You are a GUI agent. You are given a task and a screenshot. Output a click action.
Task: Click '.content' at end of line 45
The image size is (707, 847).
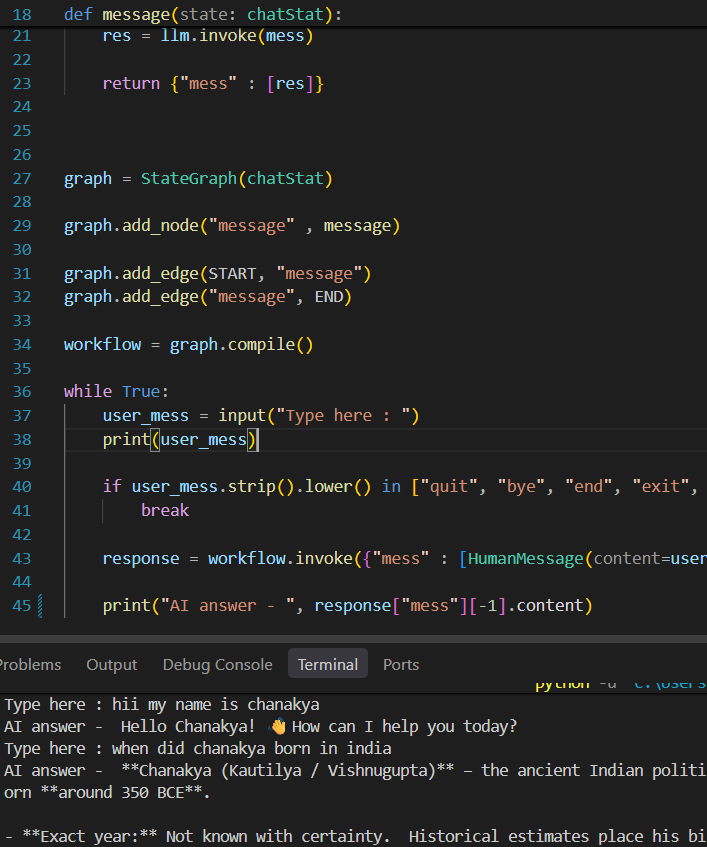pos(545,606)
